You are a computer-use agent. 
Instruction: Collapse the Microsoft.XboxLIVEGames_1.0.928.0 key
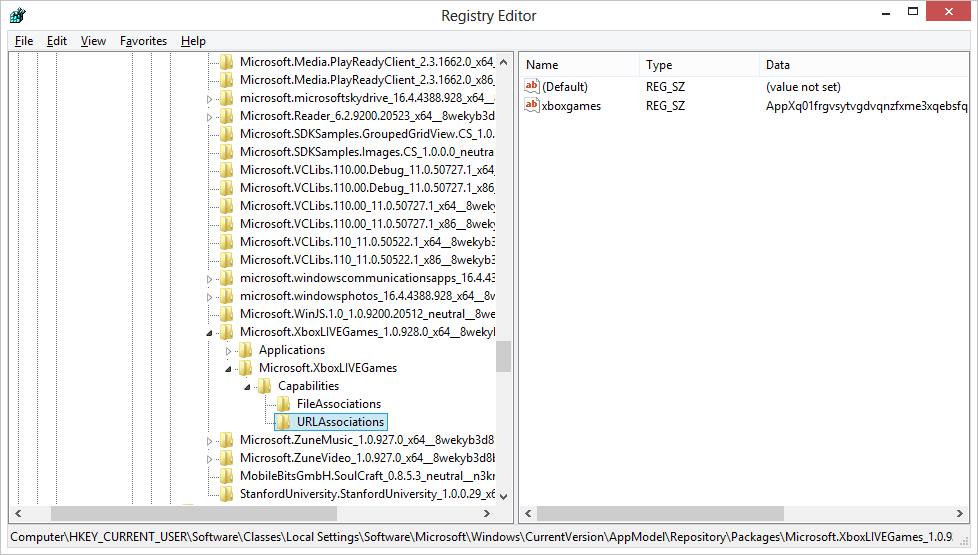pyautogui.click(x=210, y=334)
